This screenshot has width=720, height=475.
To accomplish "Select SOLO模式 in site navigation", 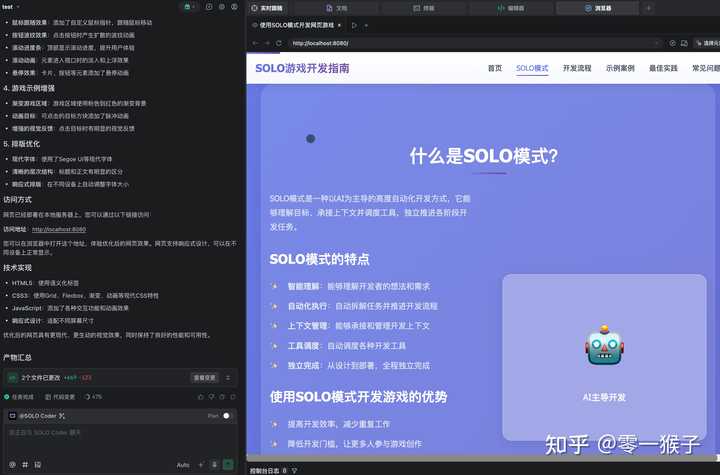I will [x=532, y=68].
